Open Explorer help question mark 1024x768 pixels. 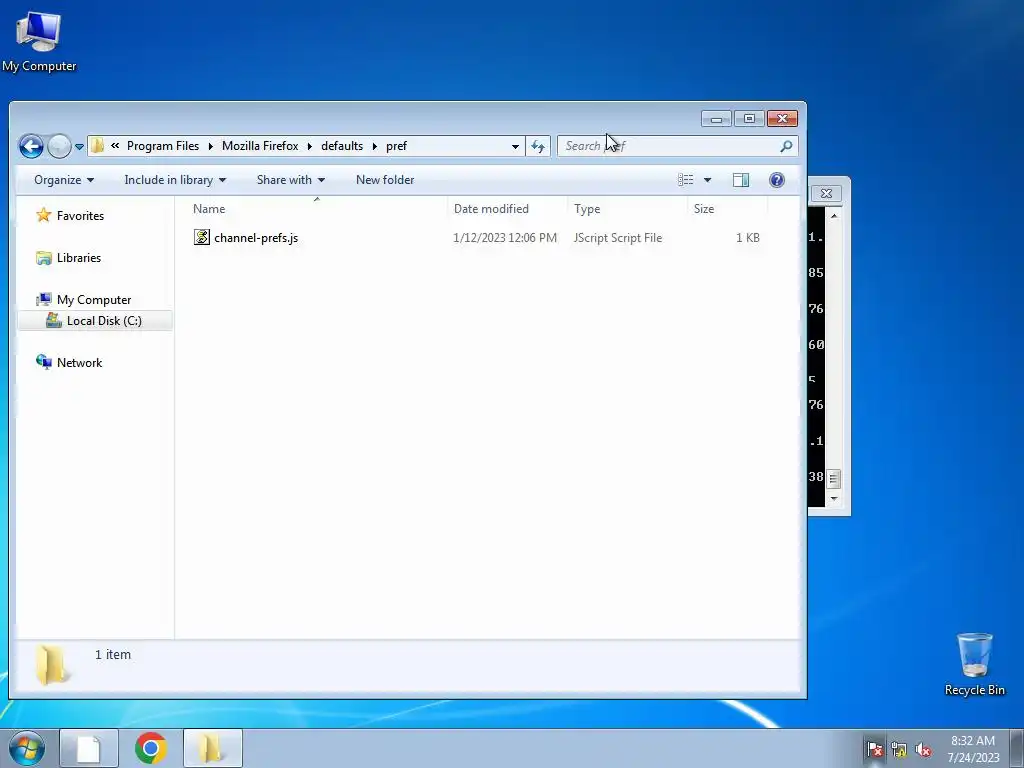(x=776, y=180)
